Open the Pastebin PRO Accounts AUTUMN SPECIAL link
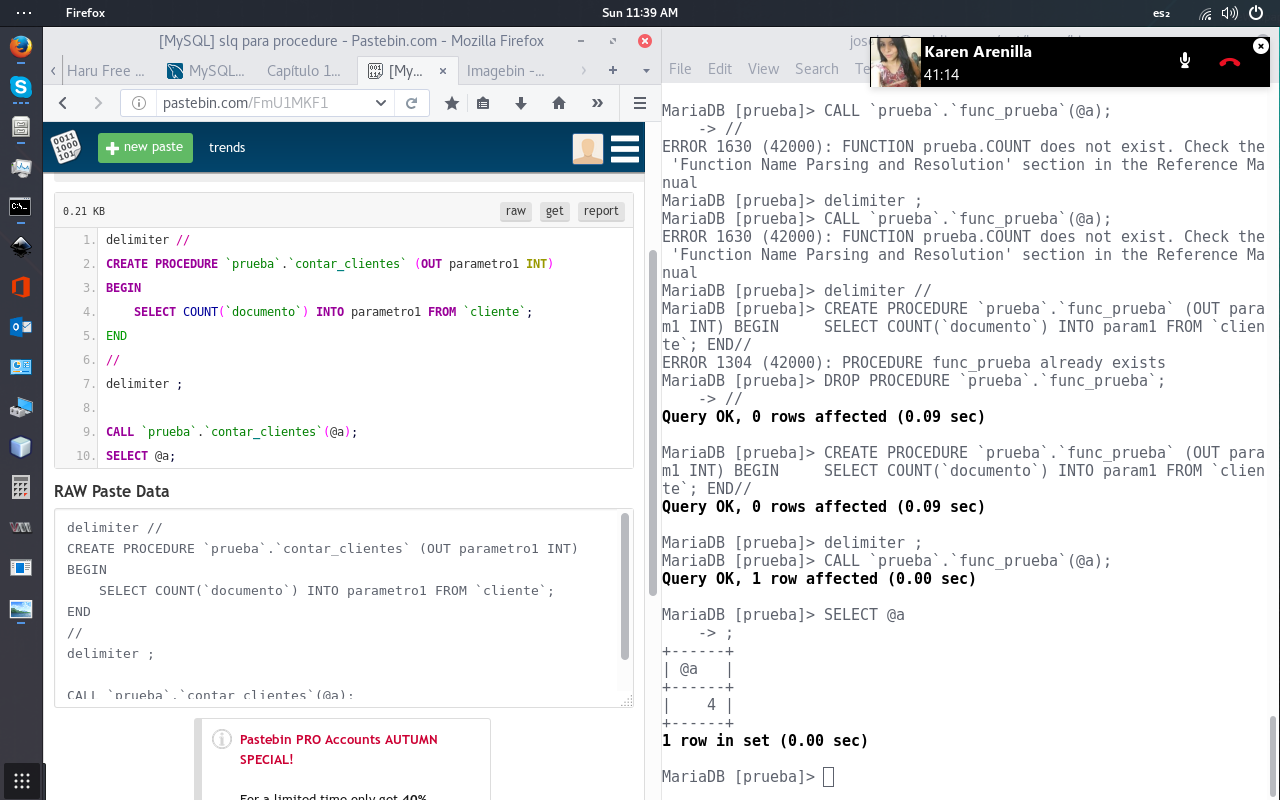The image size is (1280, 800). click(x=339, y=749)
